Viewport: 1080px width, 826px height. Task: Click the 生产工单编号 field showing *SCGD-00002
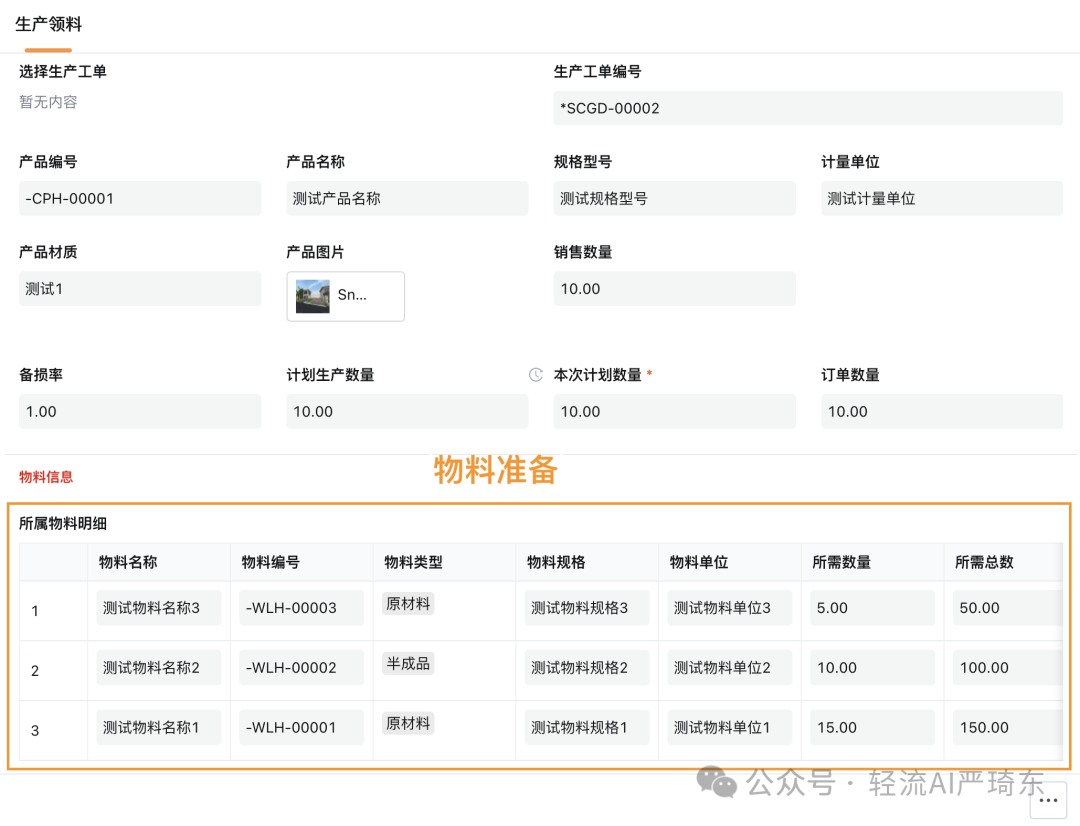click(808, 108)
